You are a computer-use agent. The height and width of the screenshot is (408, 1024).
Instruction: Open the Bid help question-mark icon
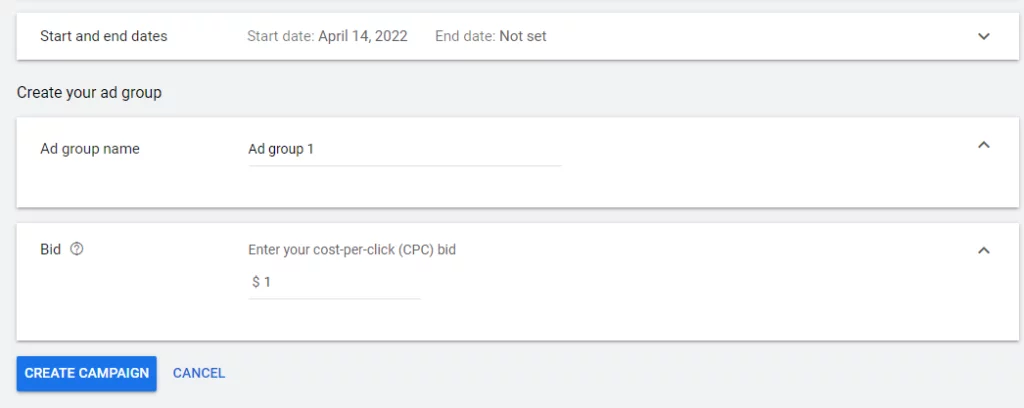pyautogui.click(x=76, y=249)
